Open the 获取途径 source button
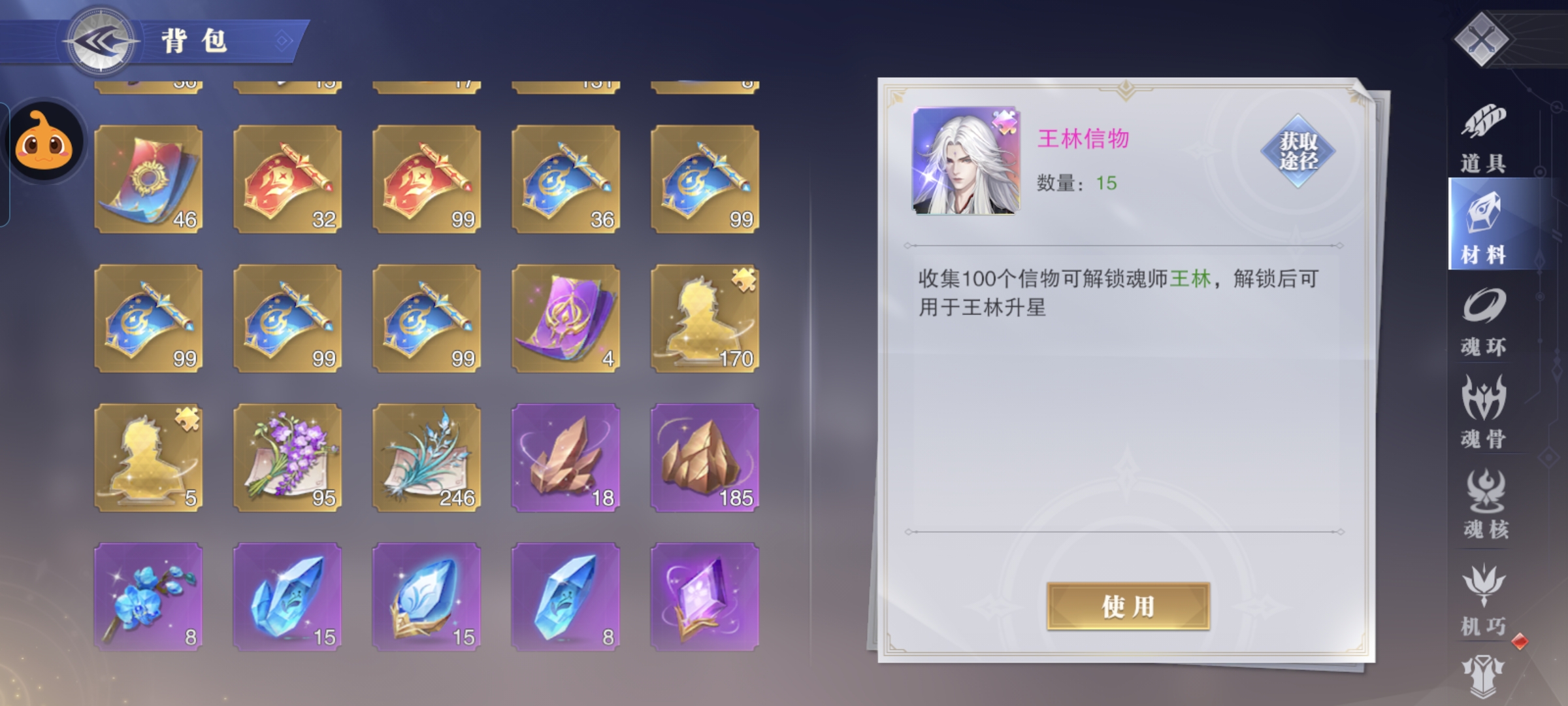Image resolution: width=1568 pixels, height=706 pixels. tap(1298, 151)
